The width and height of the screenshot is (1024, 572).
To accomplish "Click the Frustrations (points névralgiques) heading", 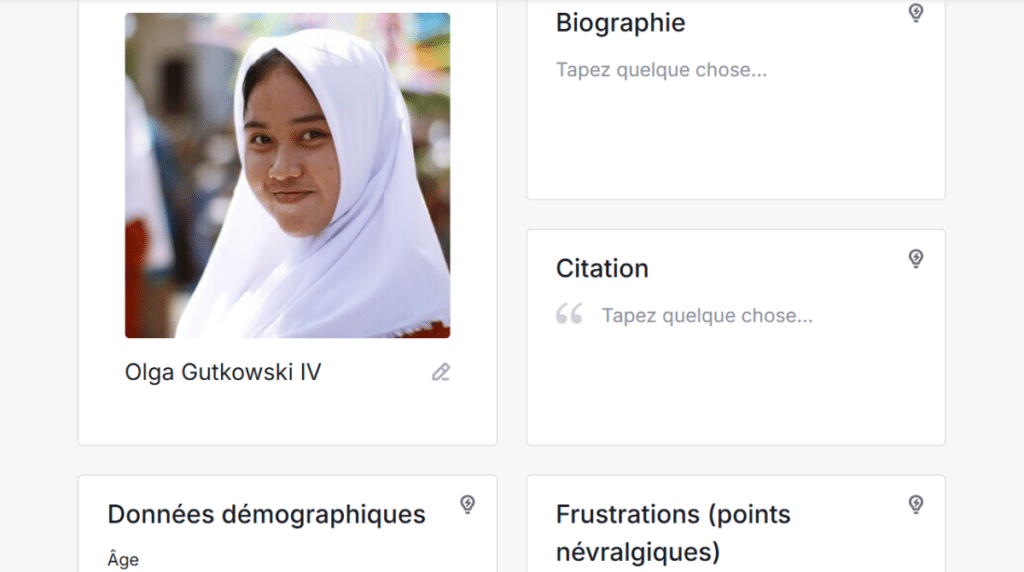I will (x=673, y=533).
